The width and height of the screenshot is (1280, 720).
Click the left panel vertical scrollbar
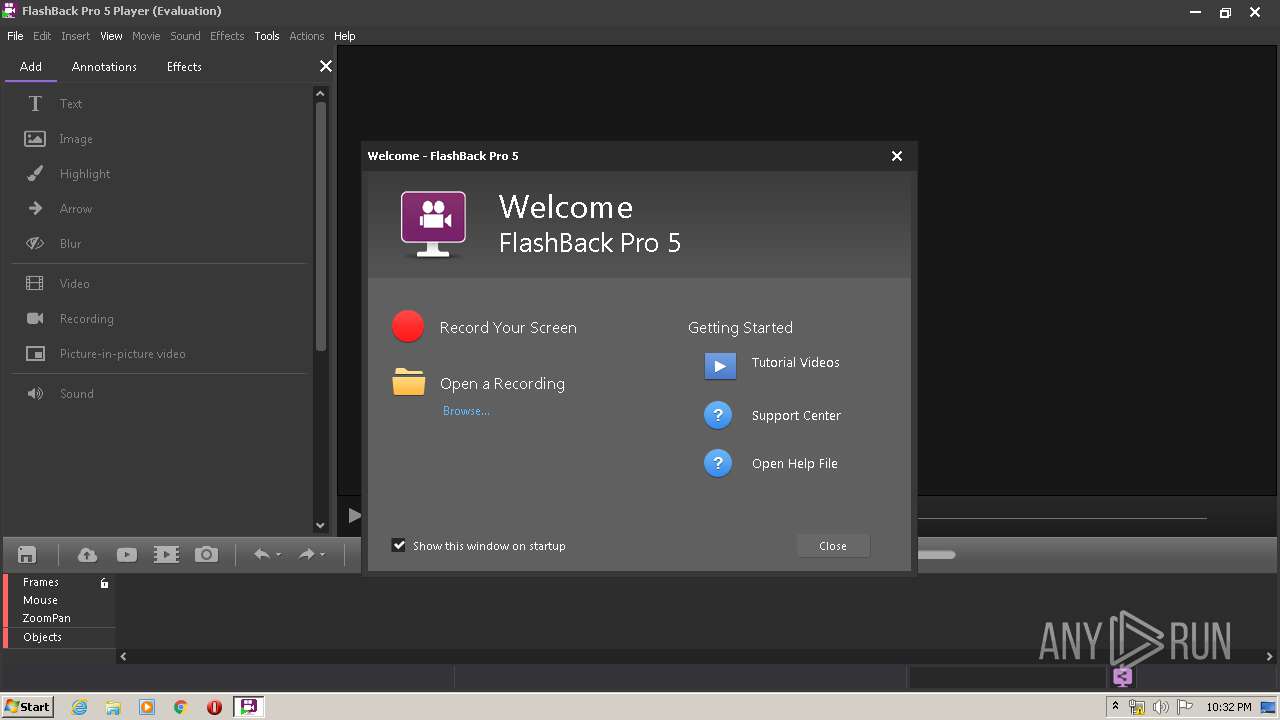321,227
